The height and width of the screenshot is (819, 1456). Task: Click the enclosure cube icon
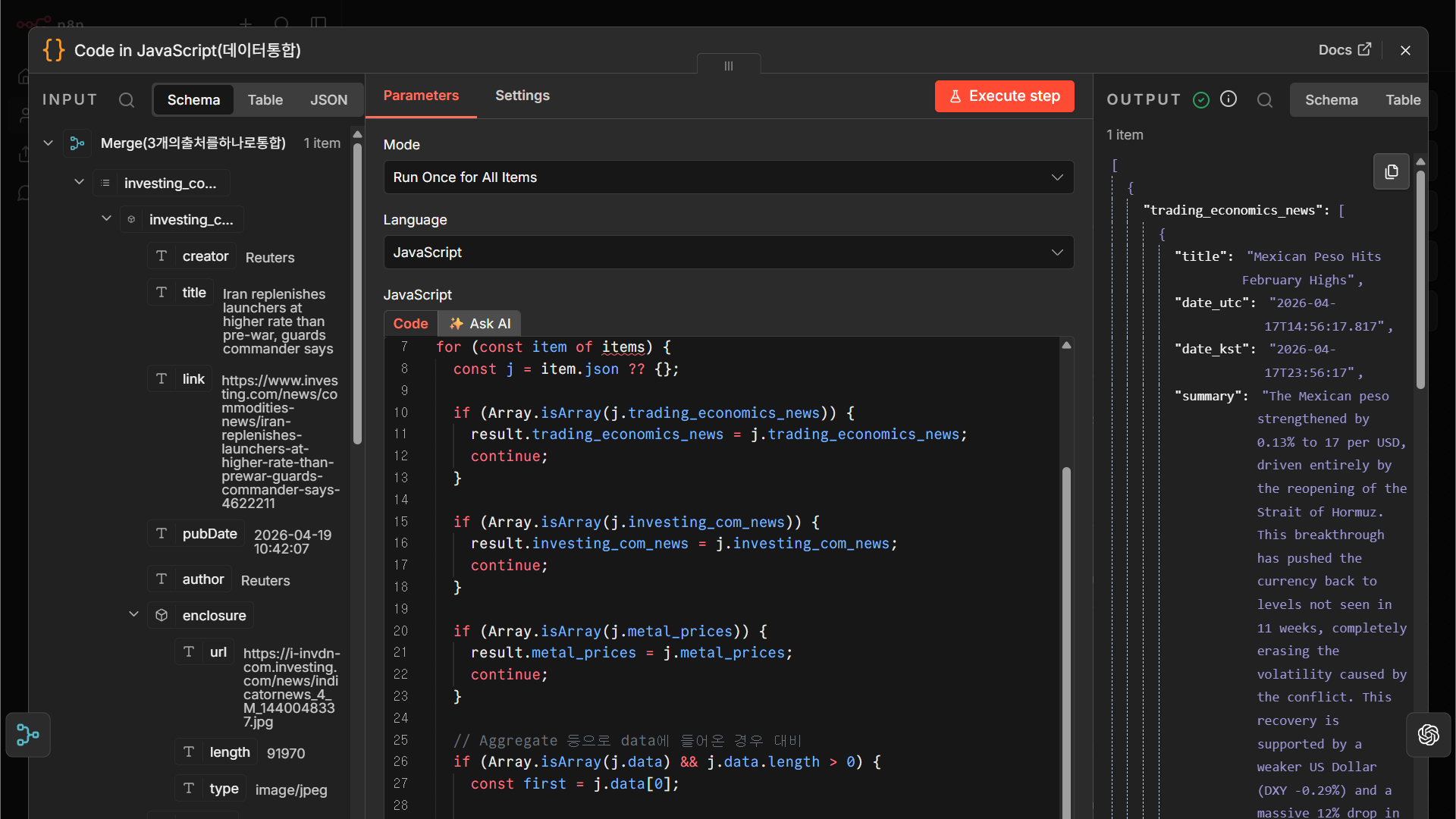[x=162, y=616]
